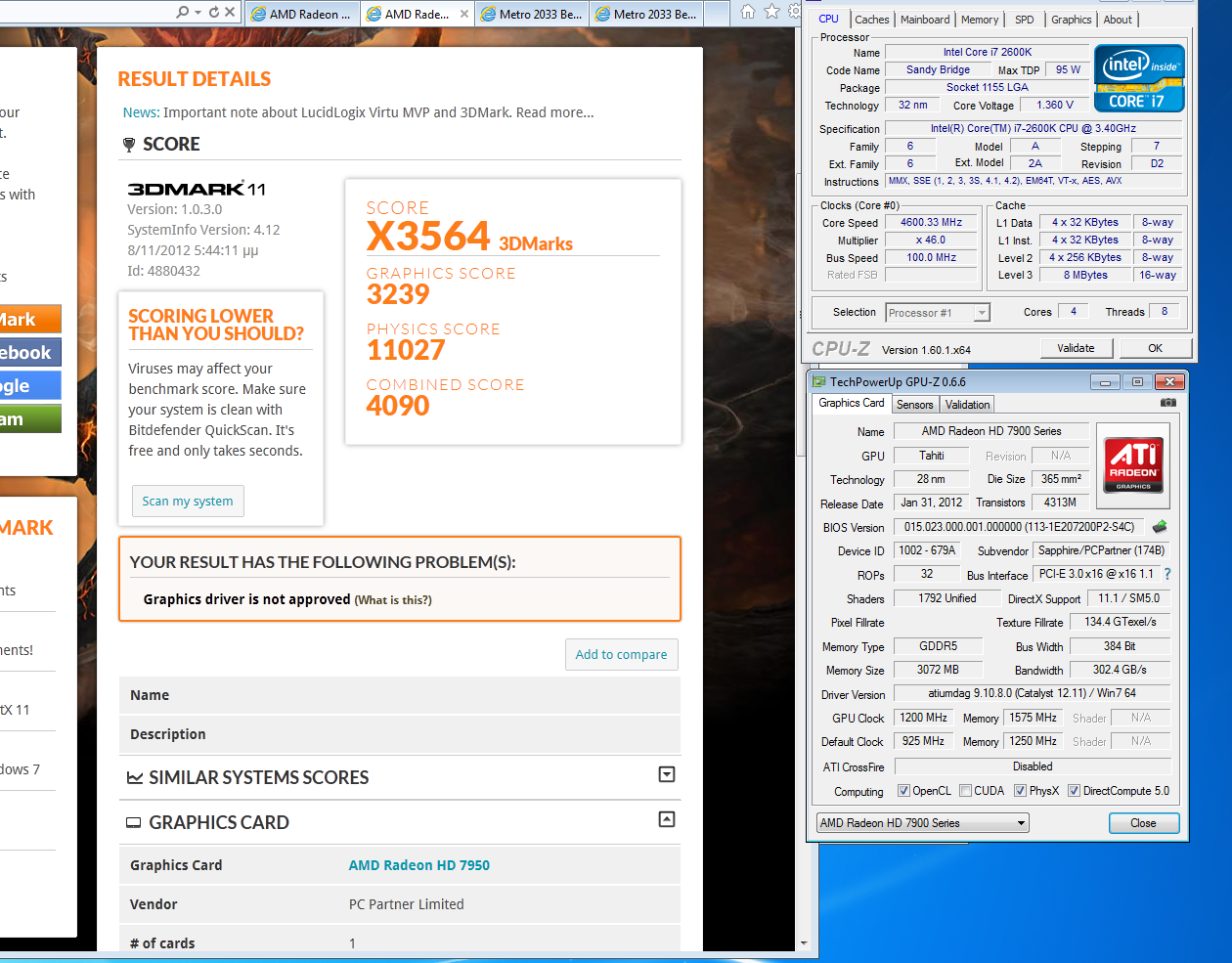The image size is (1232, 963).
Task: Click the GPU-Z title bar app icon
Action: pos(817,381)
